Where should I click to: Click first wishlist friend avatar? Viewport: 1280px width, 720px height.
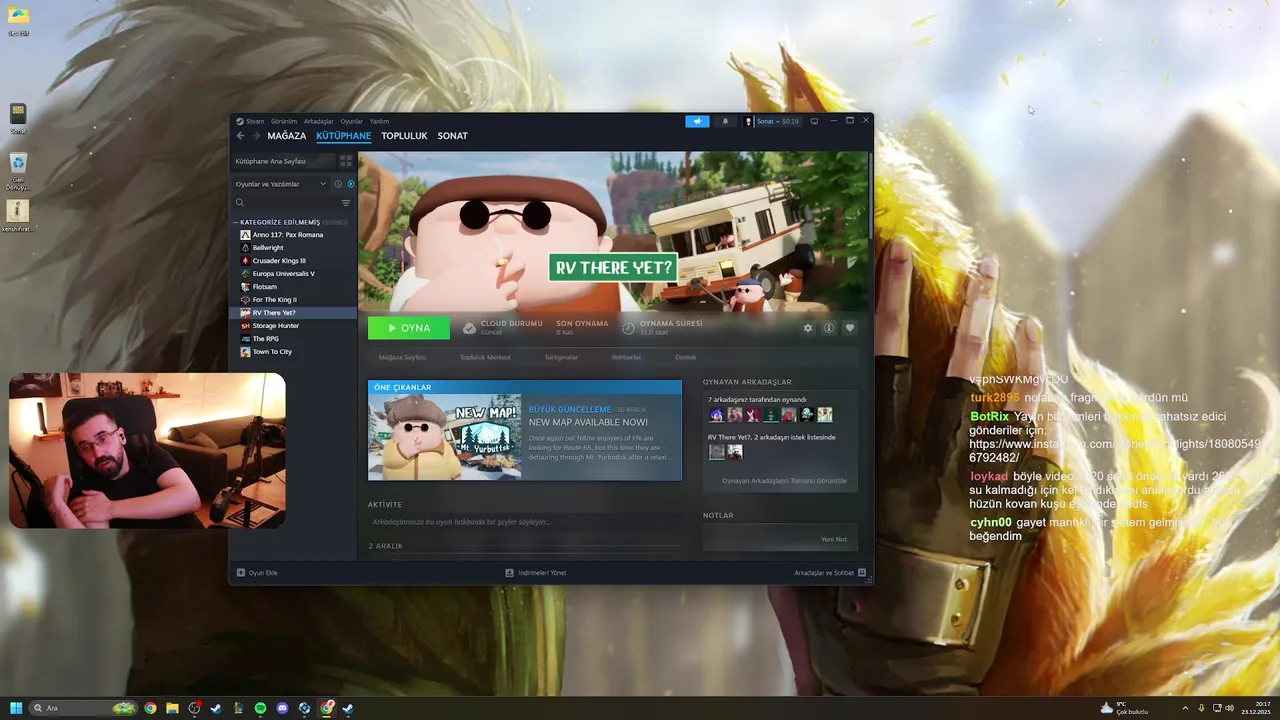coord(716,452)
